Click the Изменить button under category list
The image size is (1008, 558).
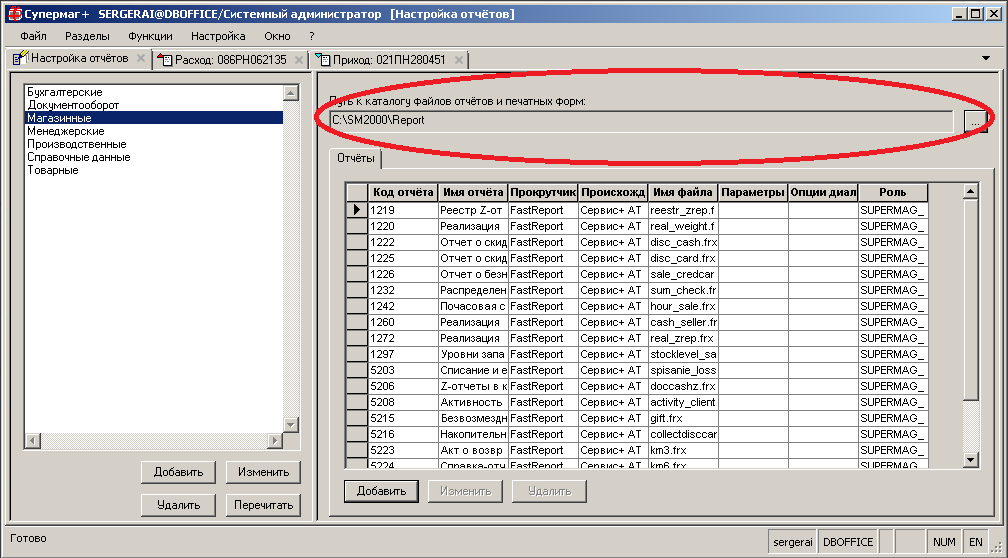[x=263, y=472]
